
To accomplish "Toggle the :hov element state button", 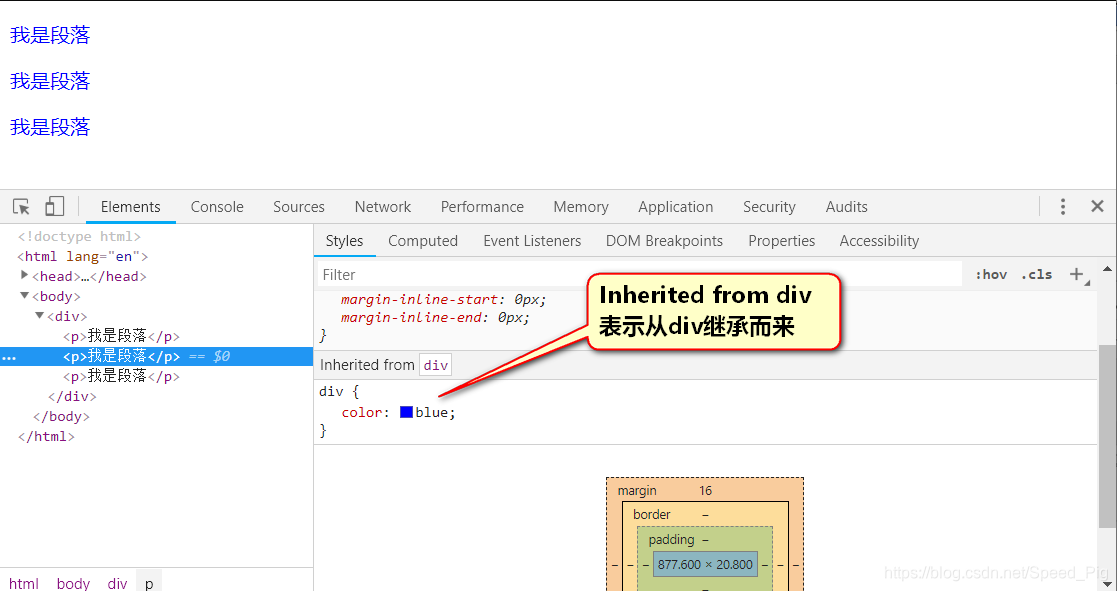I will click(991, 274).
